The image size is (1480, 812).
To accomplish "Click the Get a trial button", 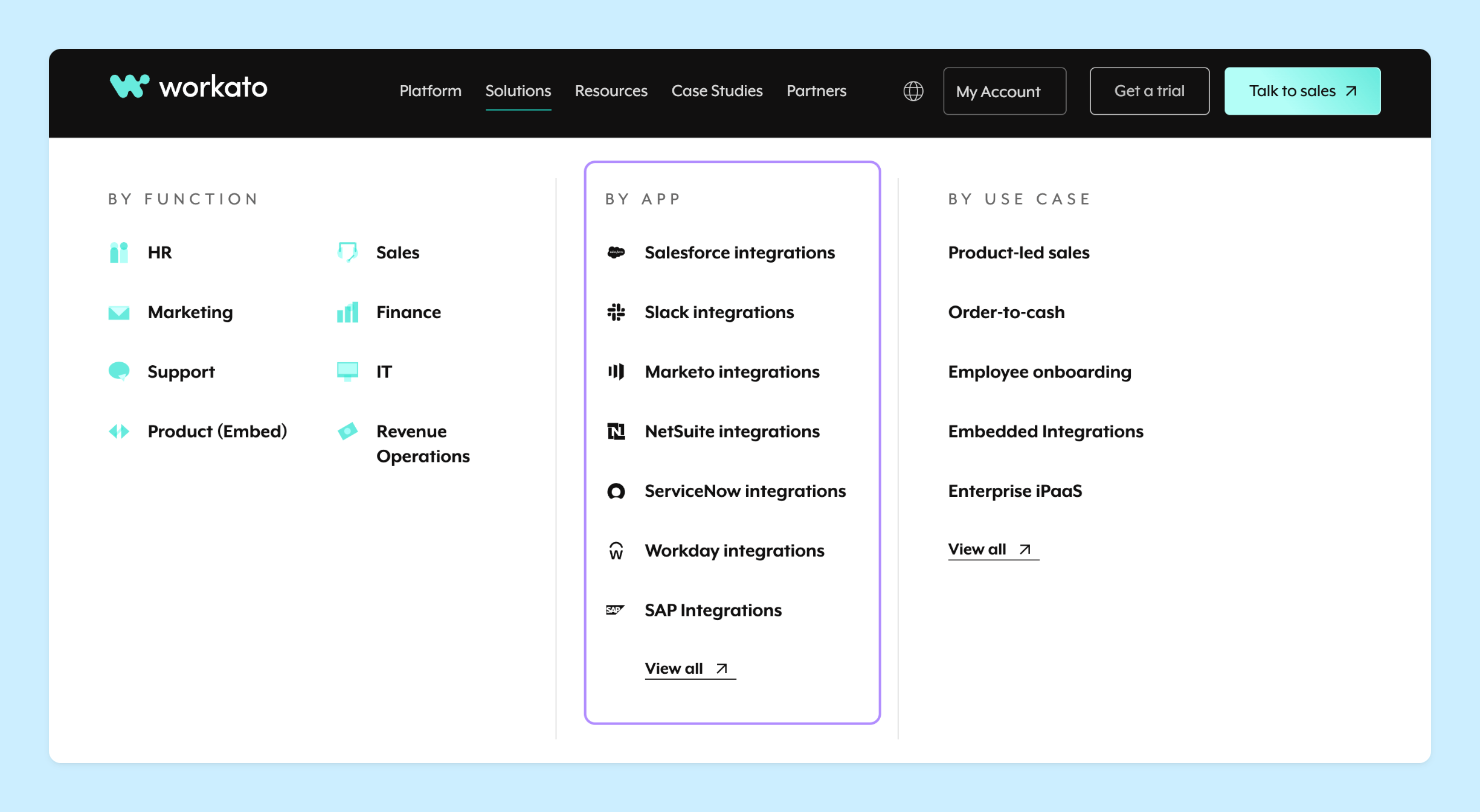I will click(x=1149, y=91).
